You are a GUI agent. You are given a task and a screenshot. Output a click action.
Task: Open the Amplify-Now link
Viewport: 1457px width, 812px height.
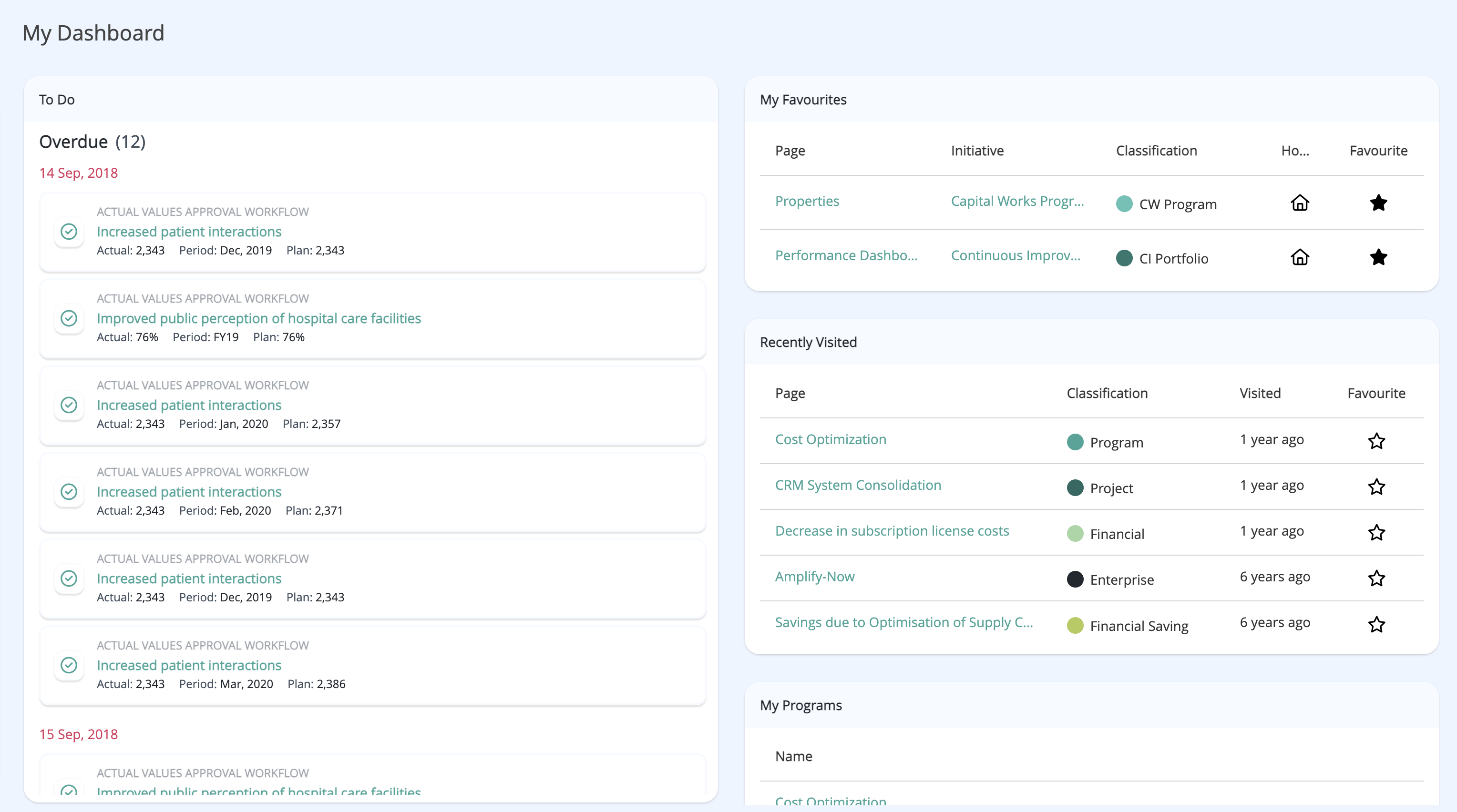click(814, 577)
